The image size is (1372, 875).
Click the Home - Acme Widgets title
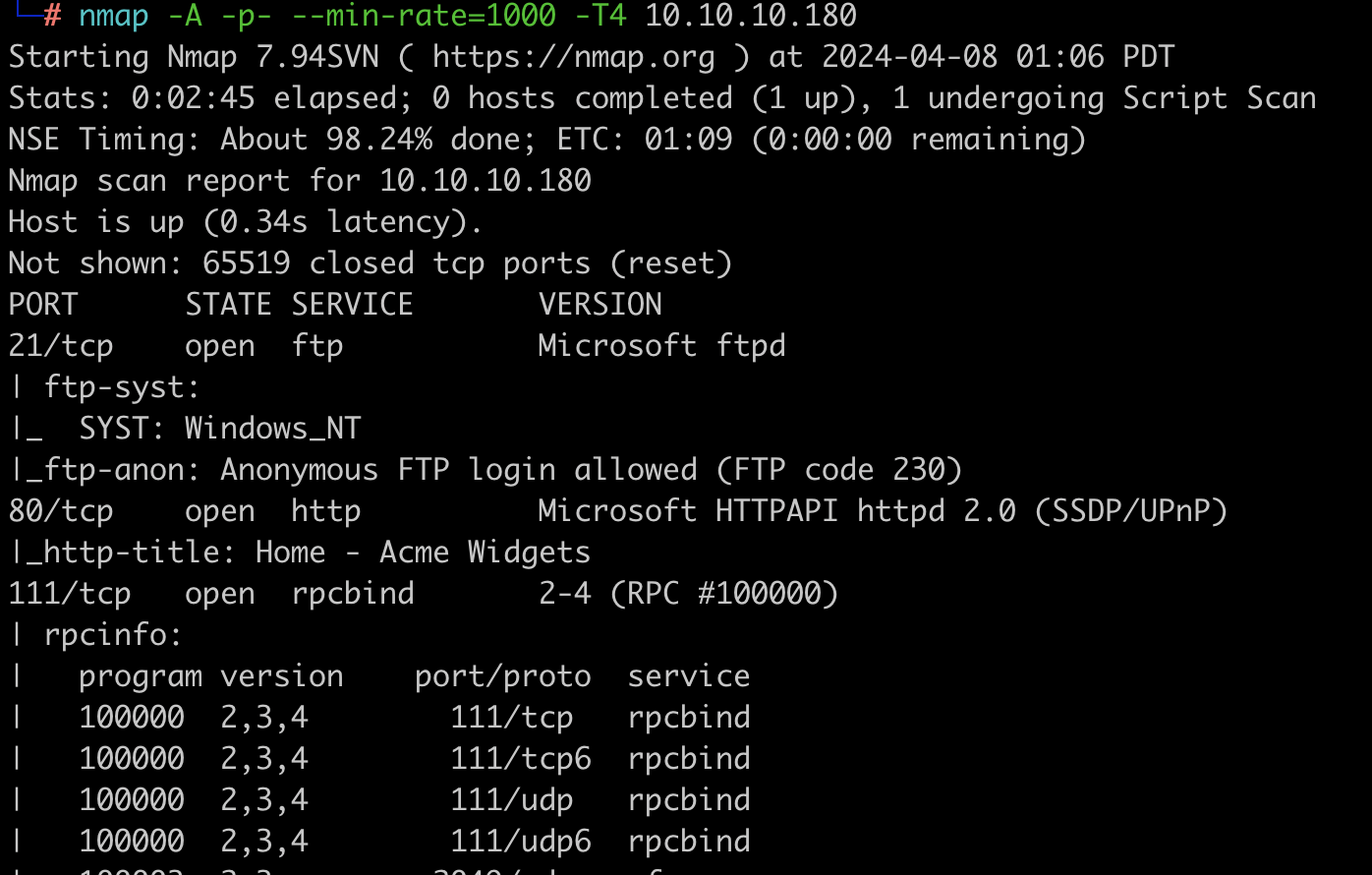coord(423,553)
